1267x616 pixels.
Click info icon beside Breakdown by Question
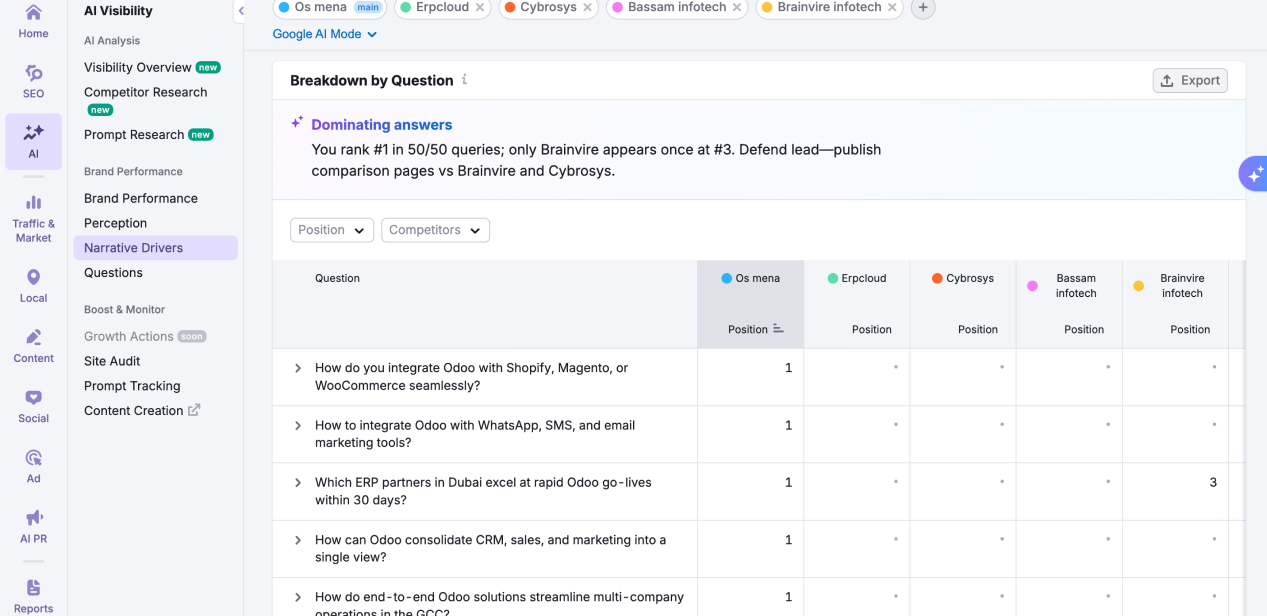pyautogui.click(x=464, y=80)
